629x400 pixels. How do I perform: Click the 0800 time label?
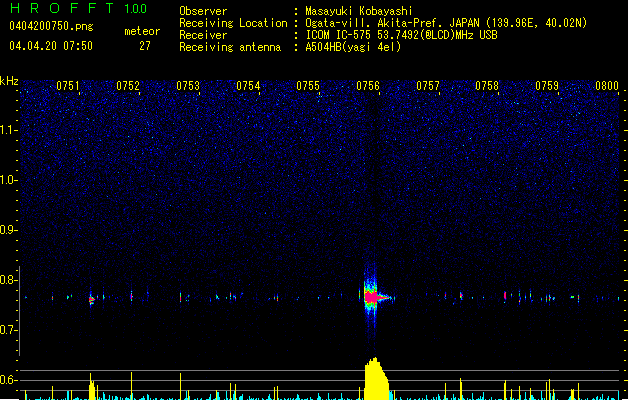coord(607,86)
